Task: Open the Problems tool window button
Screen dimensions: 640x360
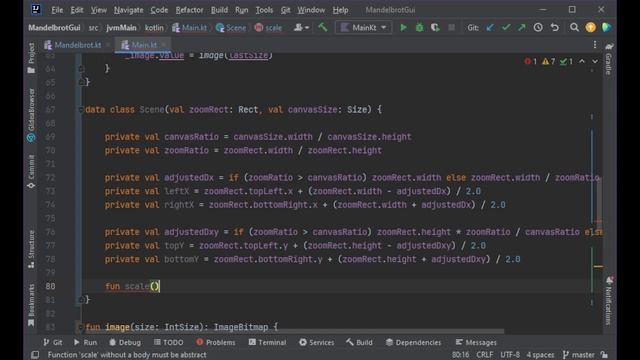Action: [216, 342]
